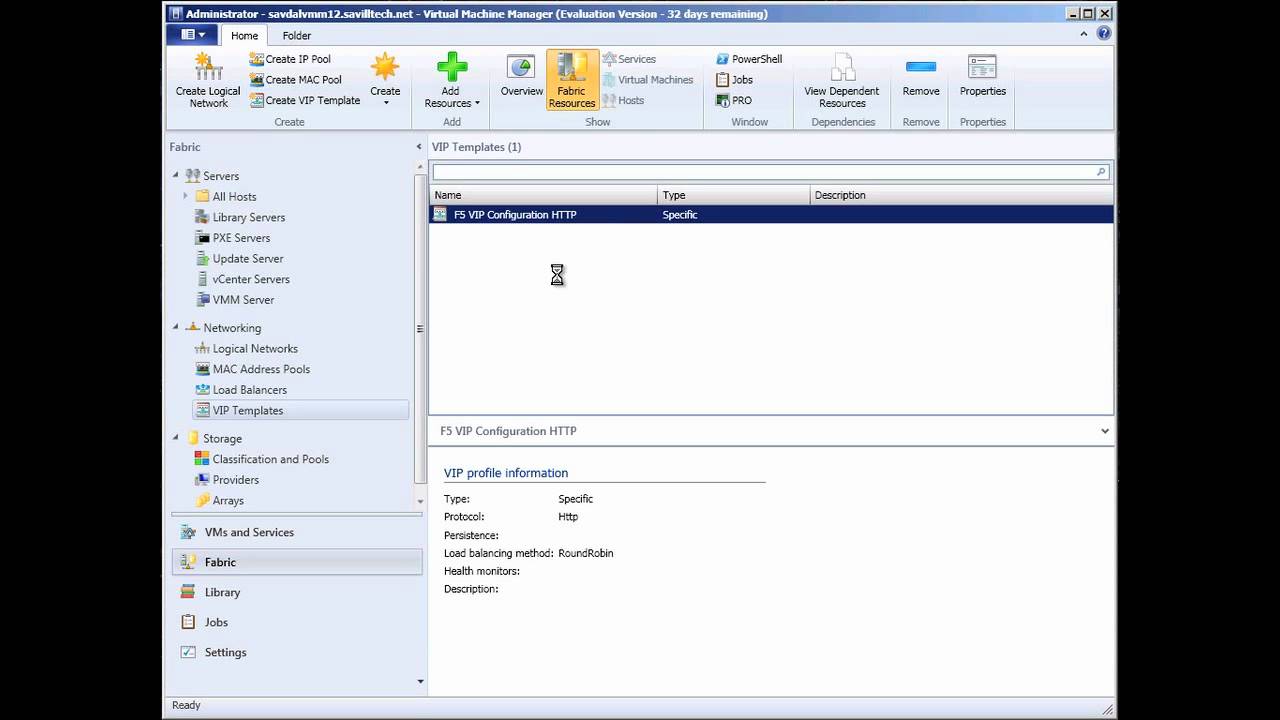Select the F5 VIP Configuration HTTP row
The width and height of the screenshot is (1280, 720).
(771, 214)
